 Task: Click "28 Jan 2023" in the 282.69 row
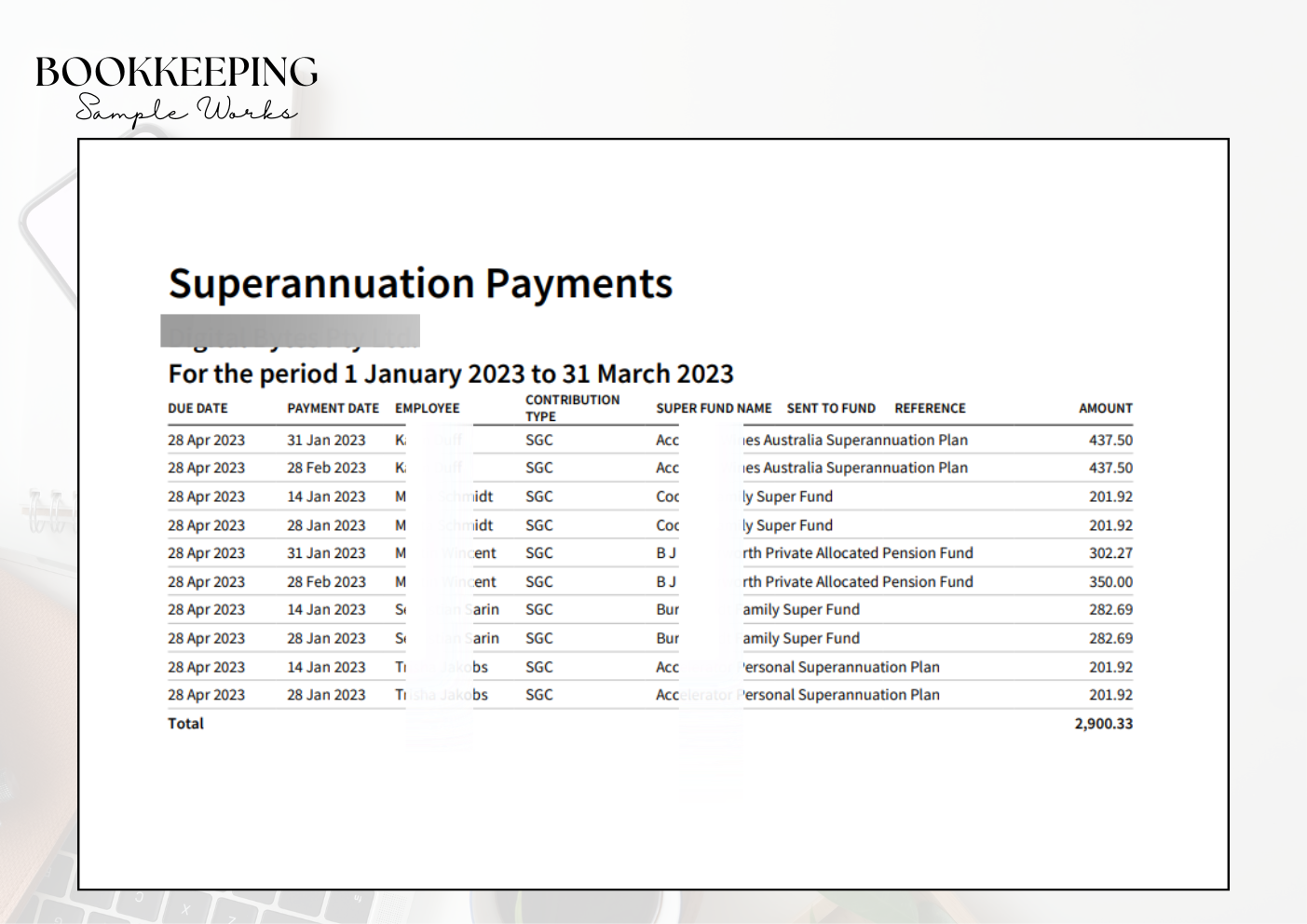(x=326, y=639)
